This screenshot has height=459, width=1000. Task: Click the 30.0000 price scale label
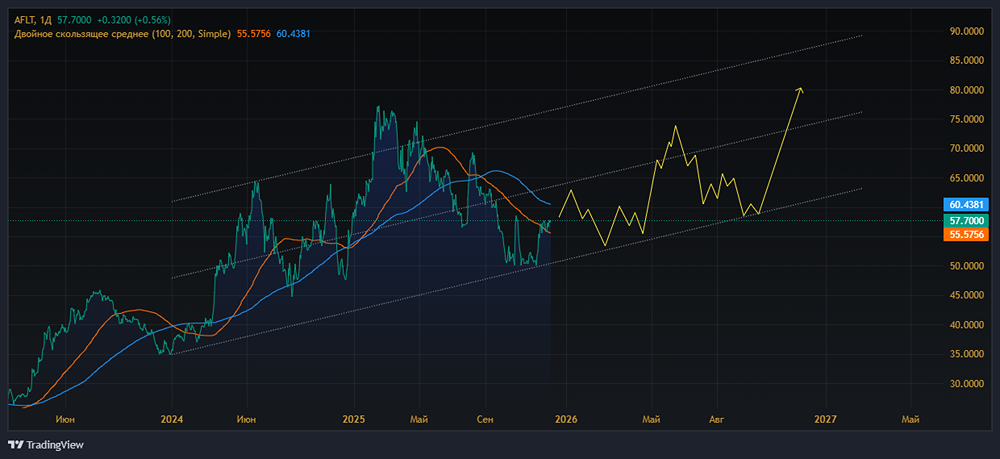(966, 383)
